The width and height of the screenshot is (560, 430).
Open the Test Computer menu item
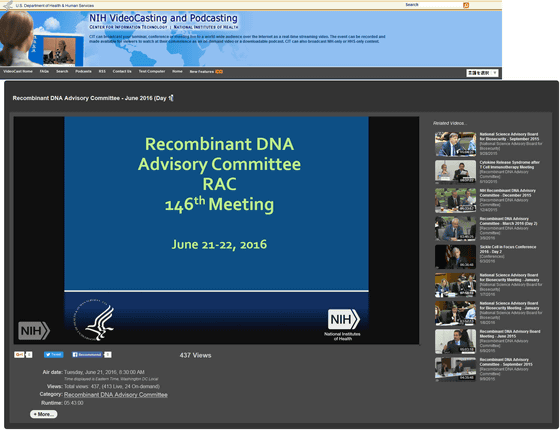(x=152, y=71)
